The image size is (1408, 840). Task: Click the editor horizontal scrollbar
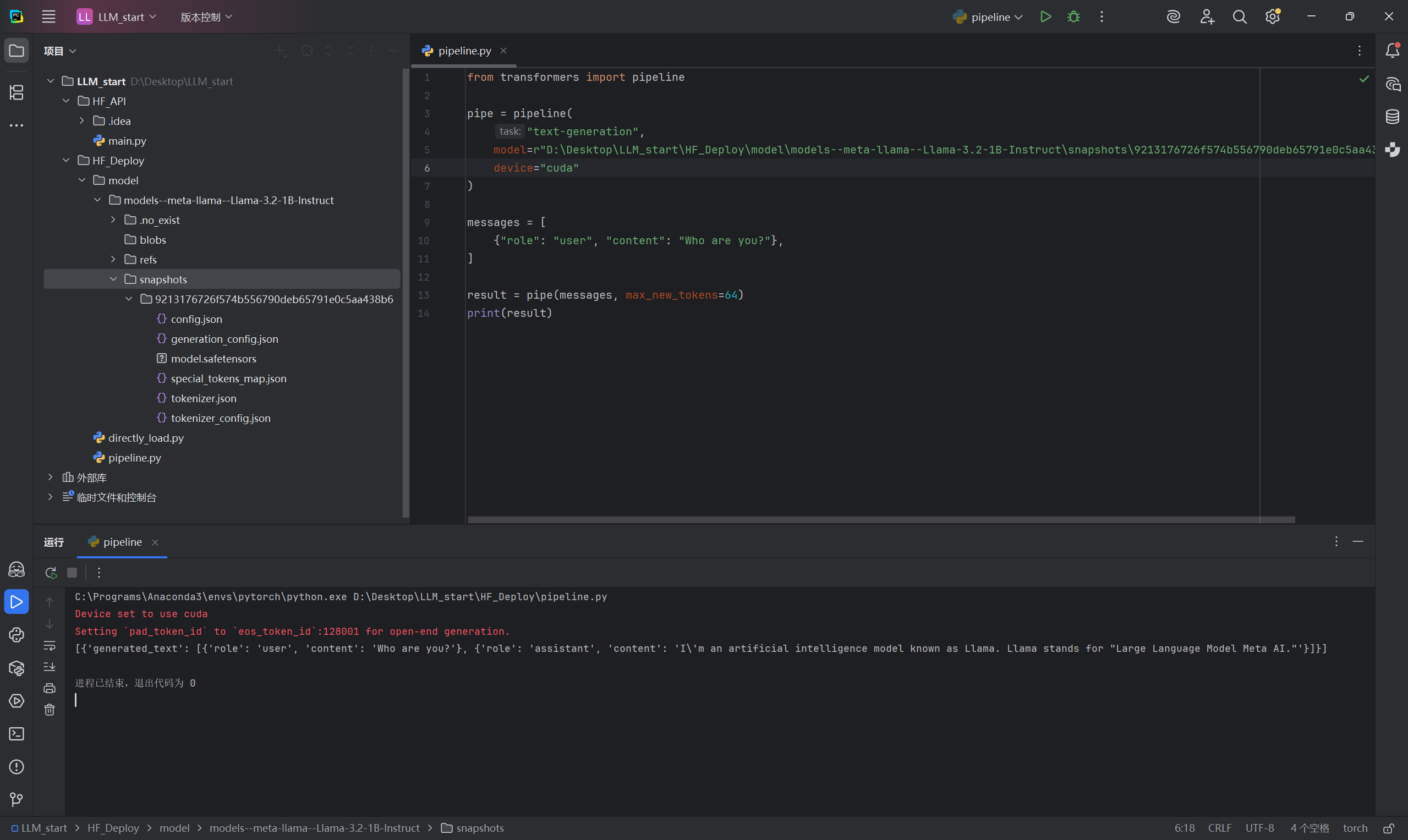point(881,520)
